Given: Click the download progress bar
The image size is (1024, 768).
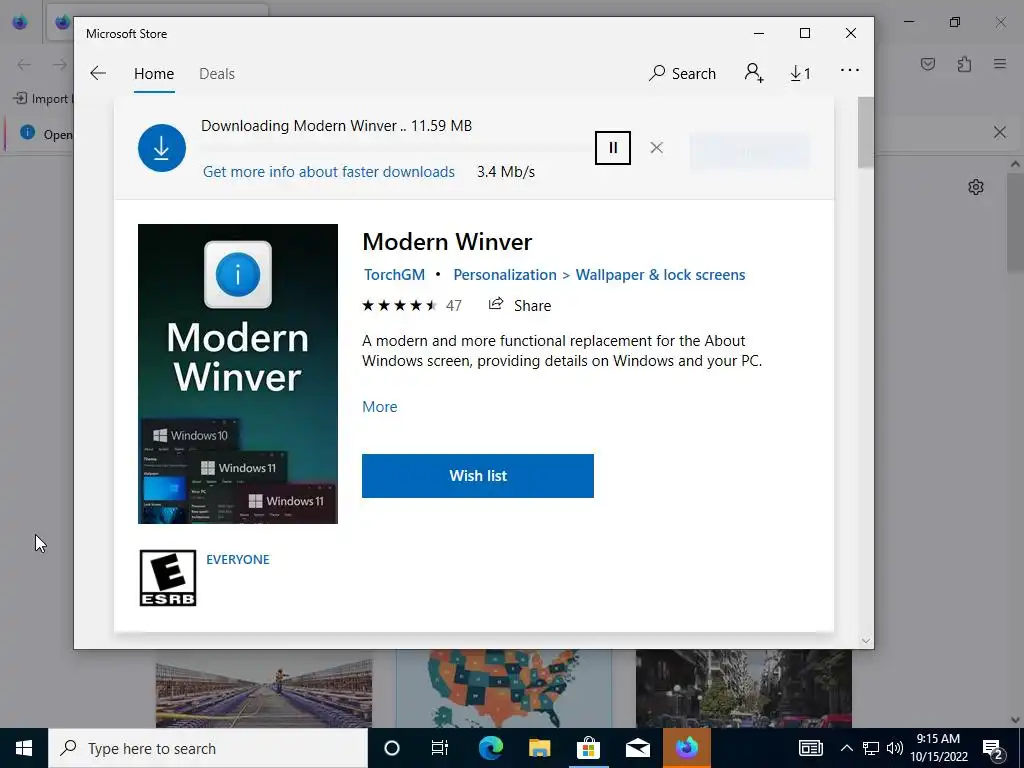Looking at the screenshot, I should pyautogui.click(x=397, y=149).
